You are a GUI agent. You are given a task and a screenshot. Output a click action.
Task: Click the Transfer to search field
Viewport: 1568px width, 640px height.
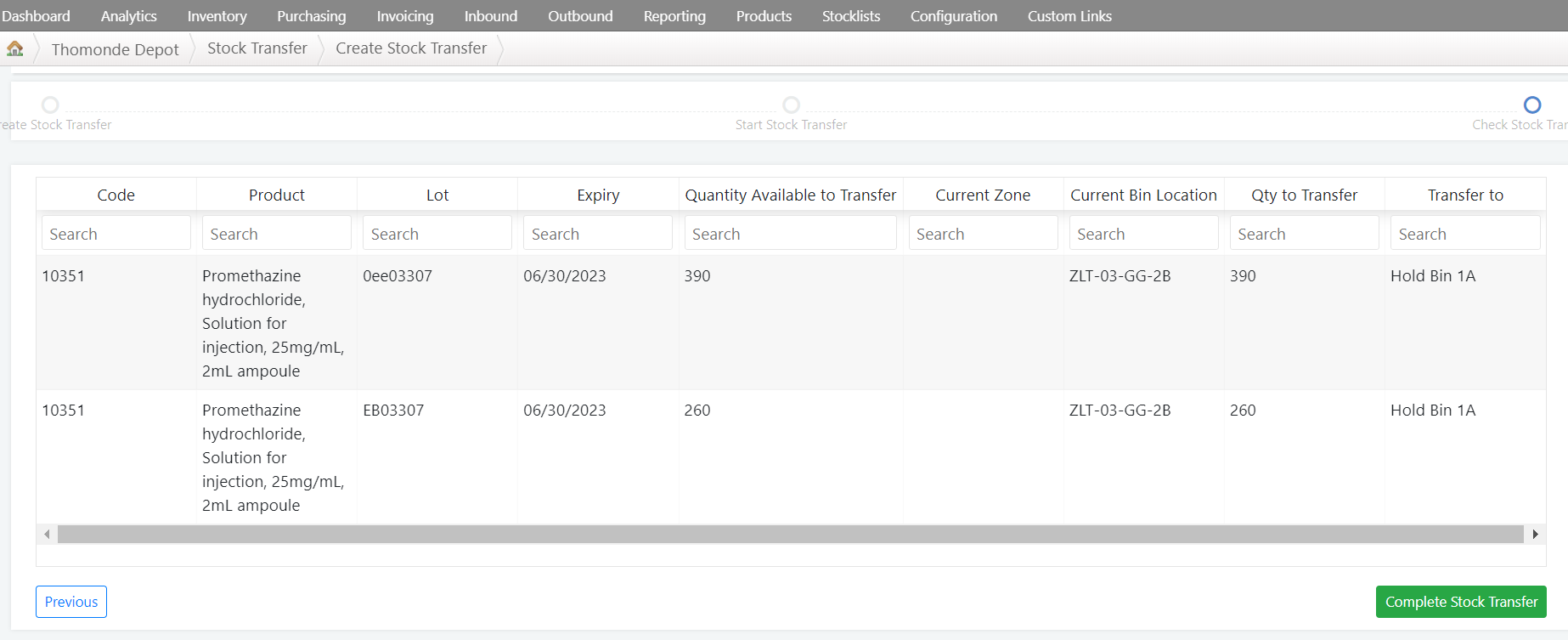coord(1465,233)
